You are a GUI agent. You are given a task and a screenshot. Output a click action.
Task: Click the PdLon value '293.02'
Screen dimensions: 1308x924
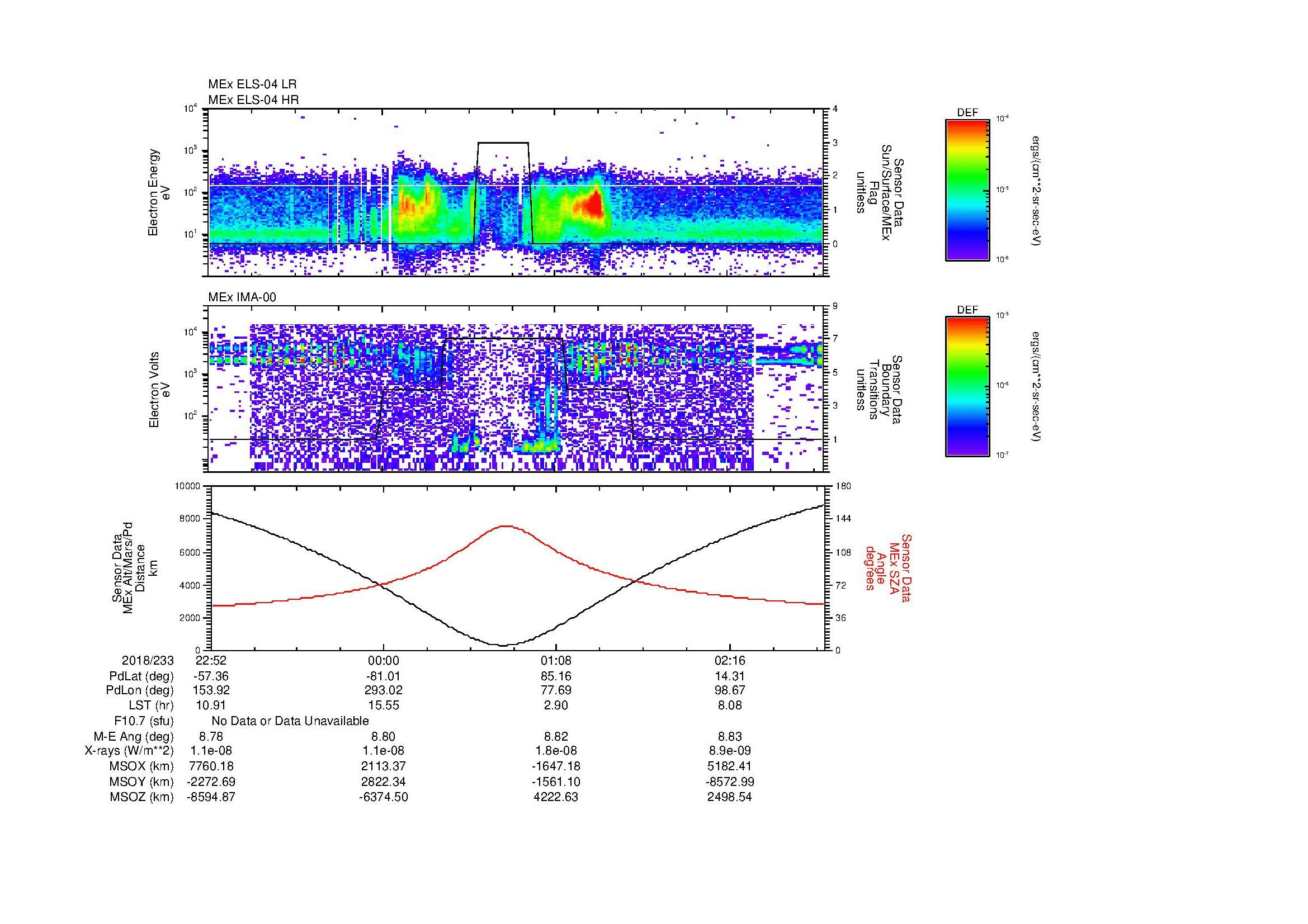click(x=384, y=690)
